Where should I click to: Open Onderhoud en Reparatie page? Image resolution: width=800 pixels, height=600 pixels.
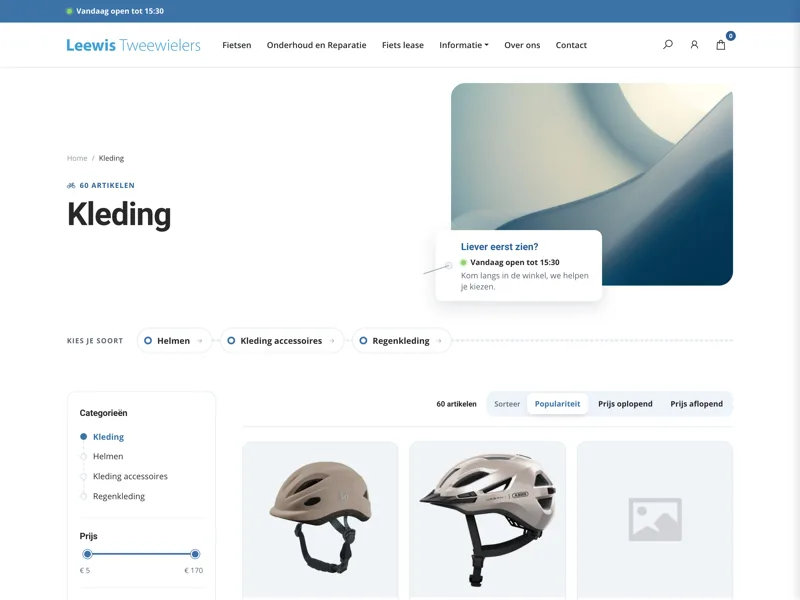pos(316,45)
